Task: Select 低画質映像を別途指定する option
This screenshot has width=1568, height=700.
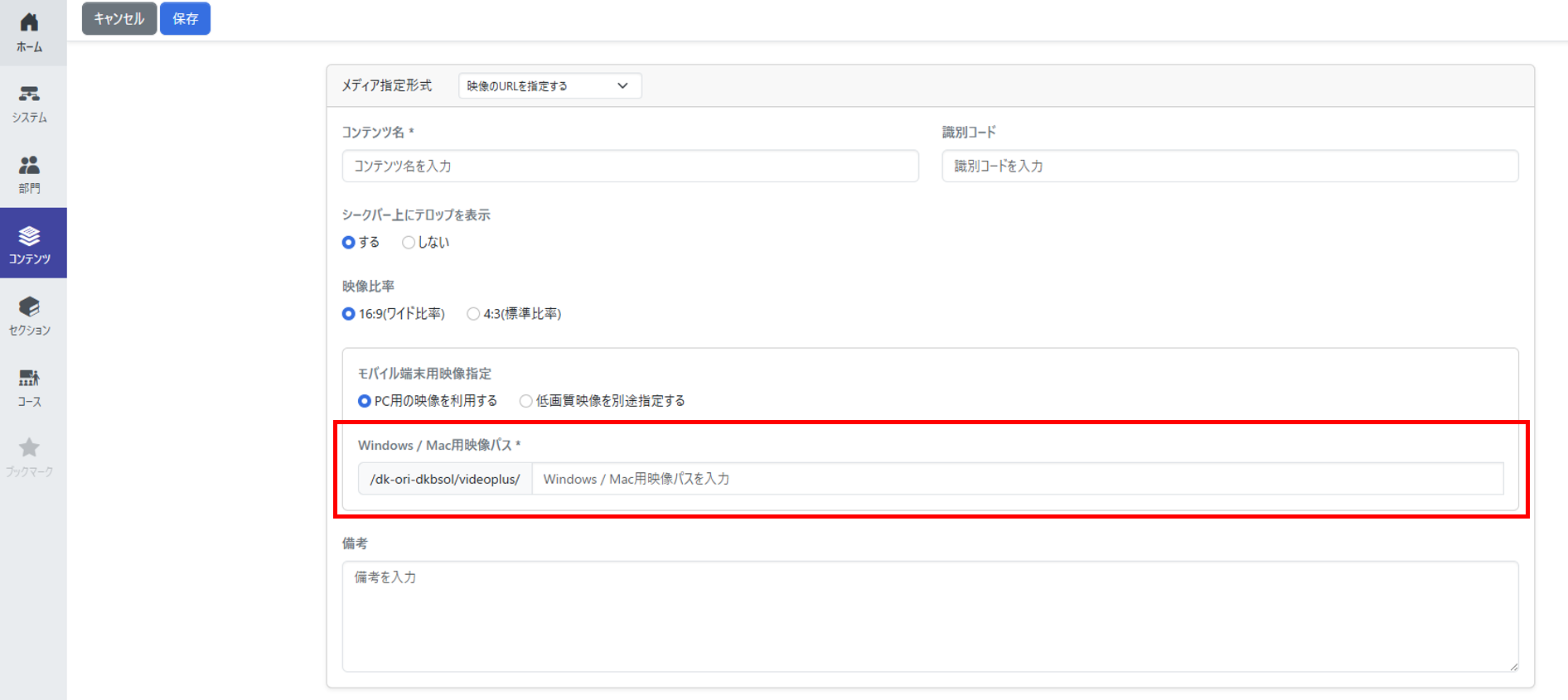Action: pyautogui.click(x=525, y=401)
